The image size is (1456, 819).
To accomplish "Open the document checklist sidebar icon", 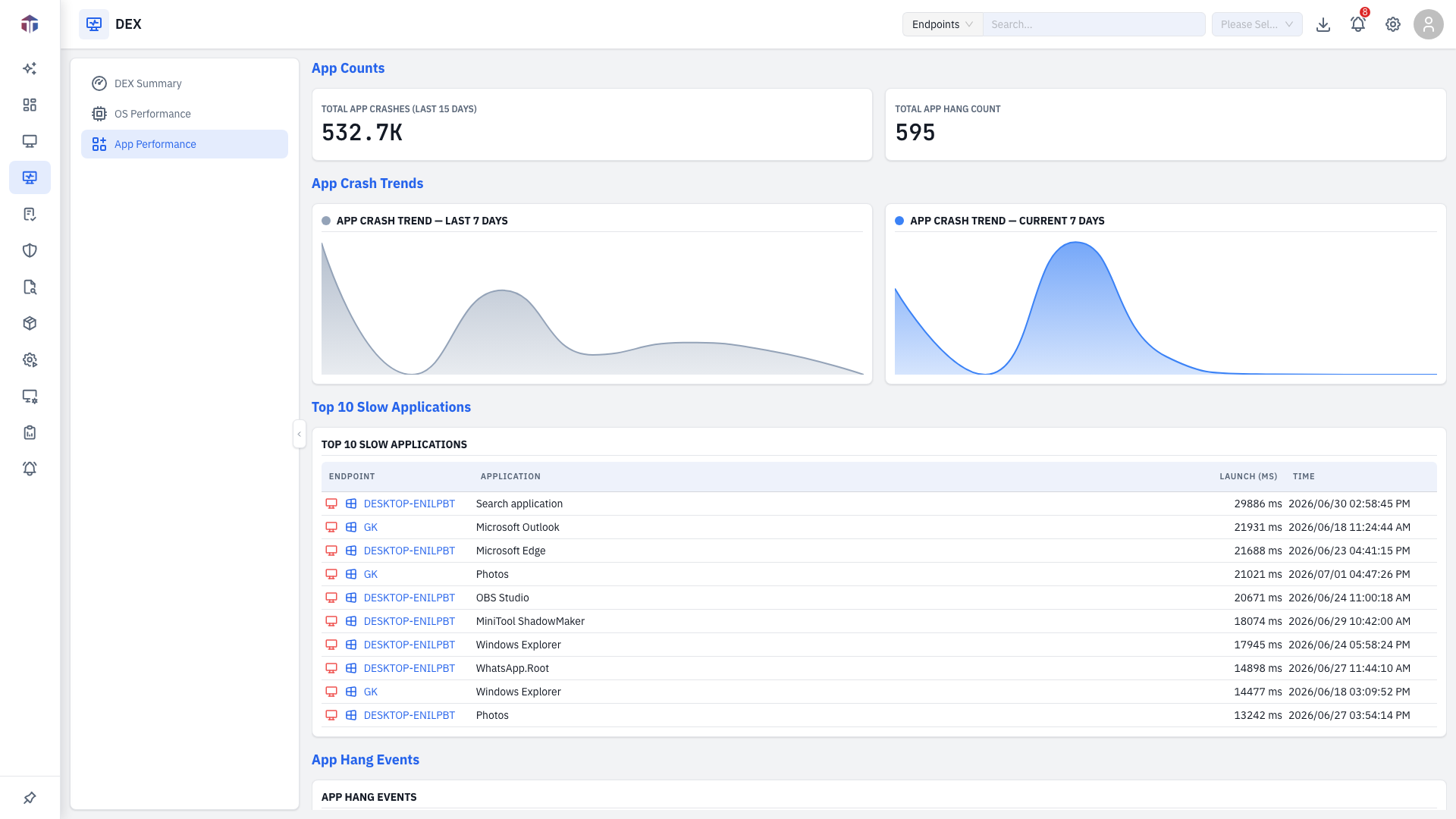I will coord(30,214).
